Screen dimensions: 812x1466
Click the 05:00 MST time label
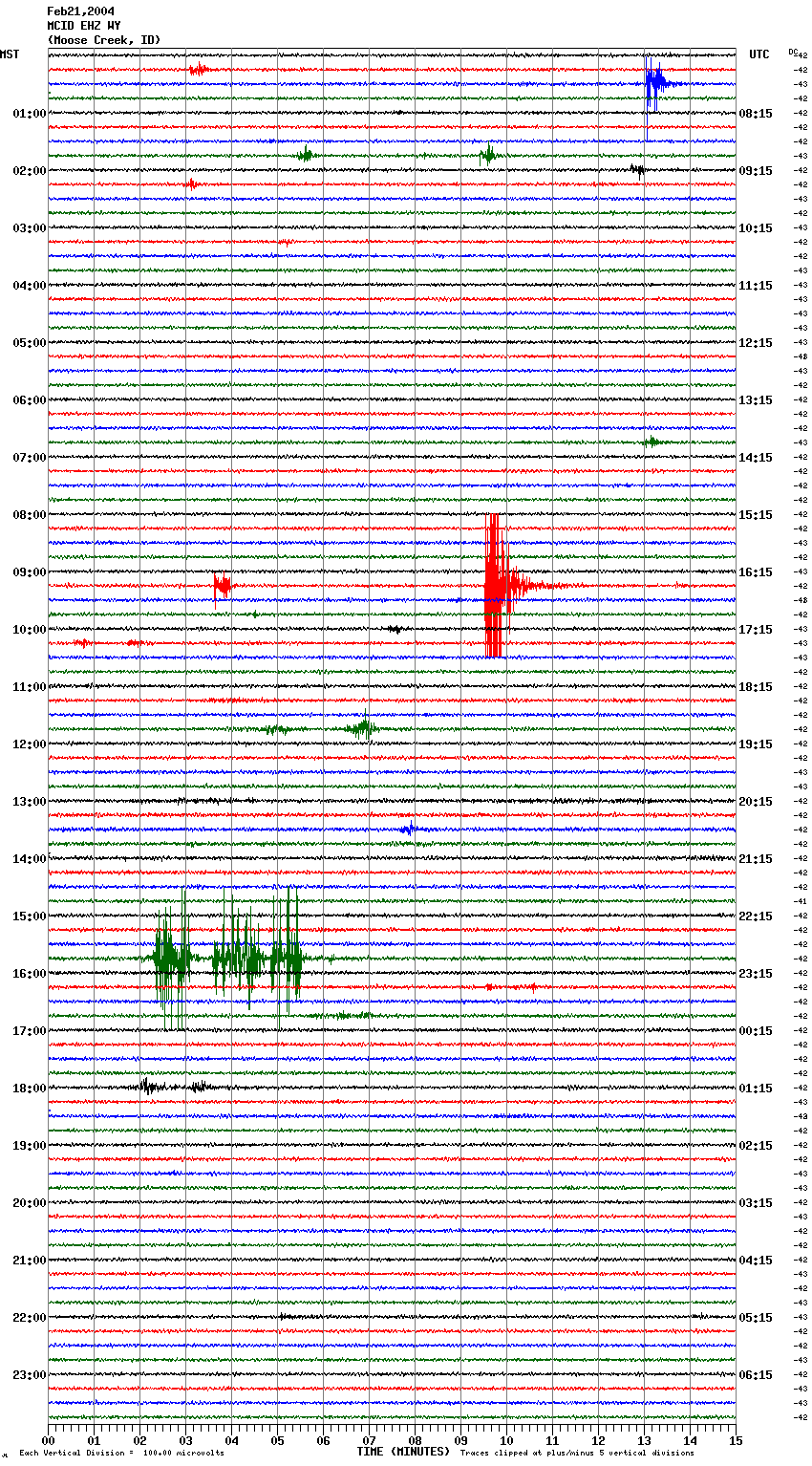pos(29,343)
